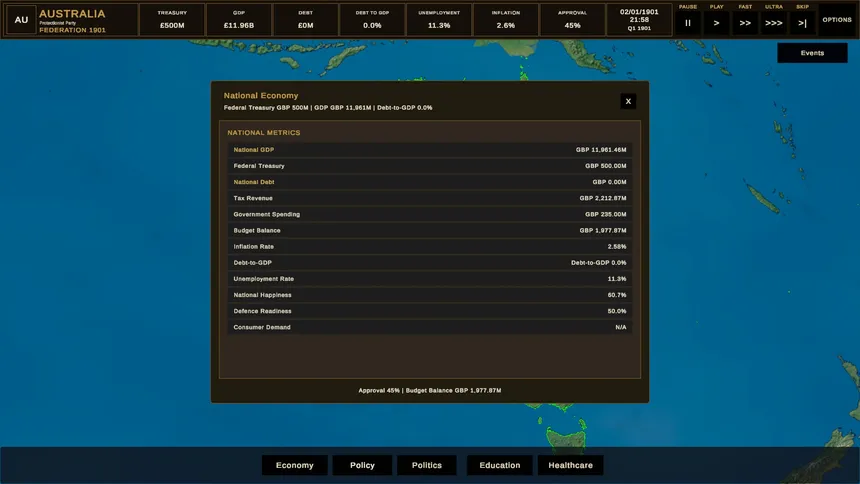The width and height of the screenshot is (860, 484).
Task: Open the Options menu
Action: pos(836,20)
